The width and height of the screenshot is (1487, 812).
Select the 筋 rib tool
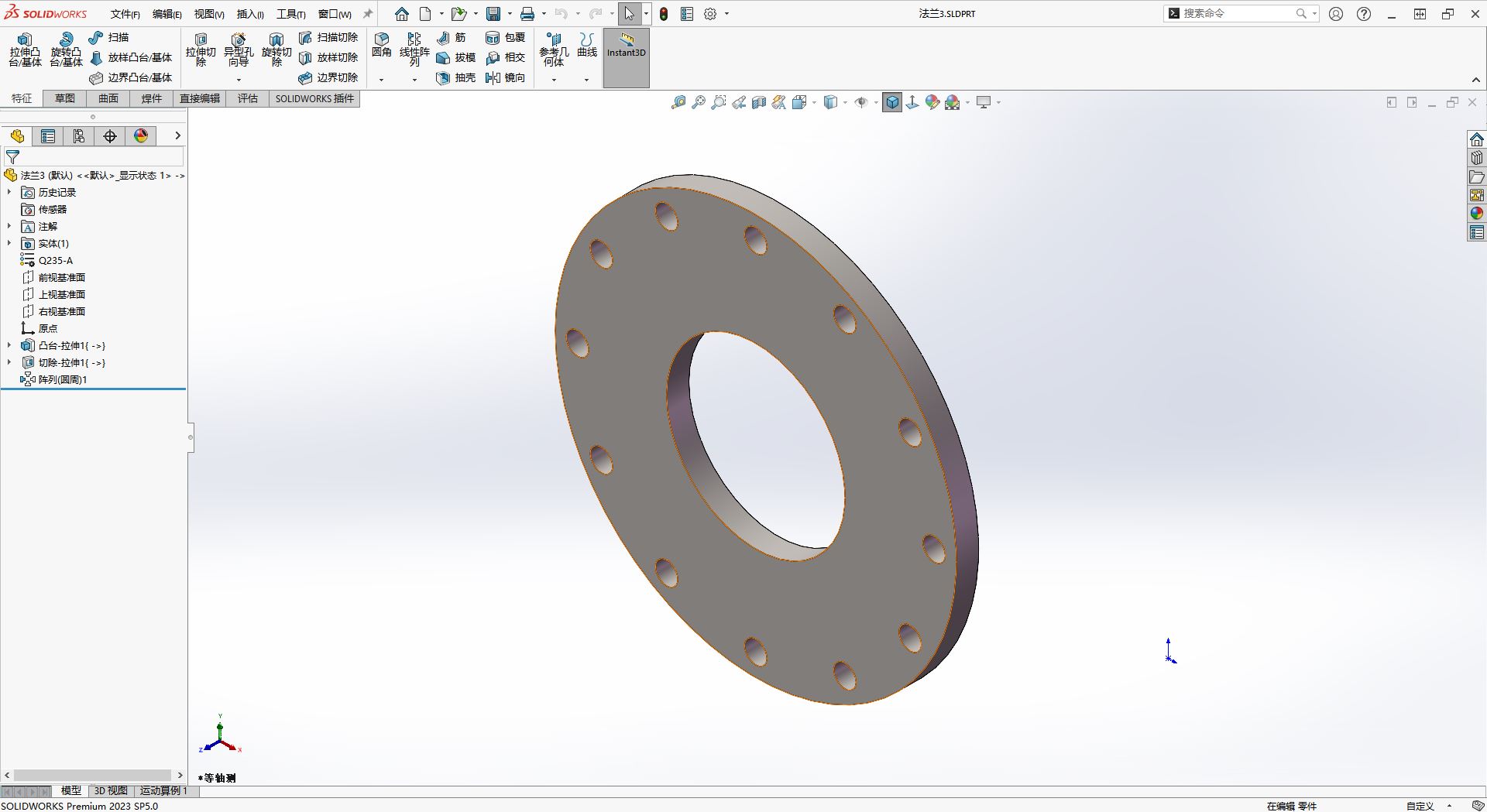click(452, 37)
